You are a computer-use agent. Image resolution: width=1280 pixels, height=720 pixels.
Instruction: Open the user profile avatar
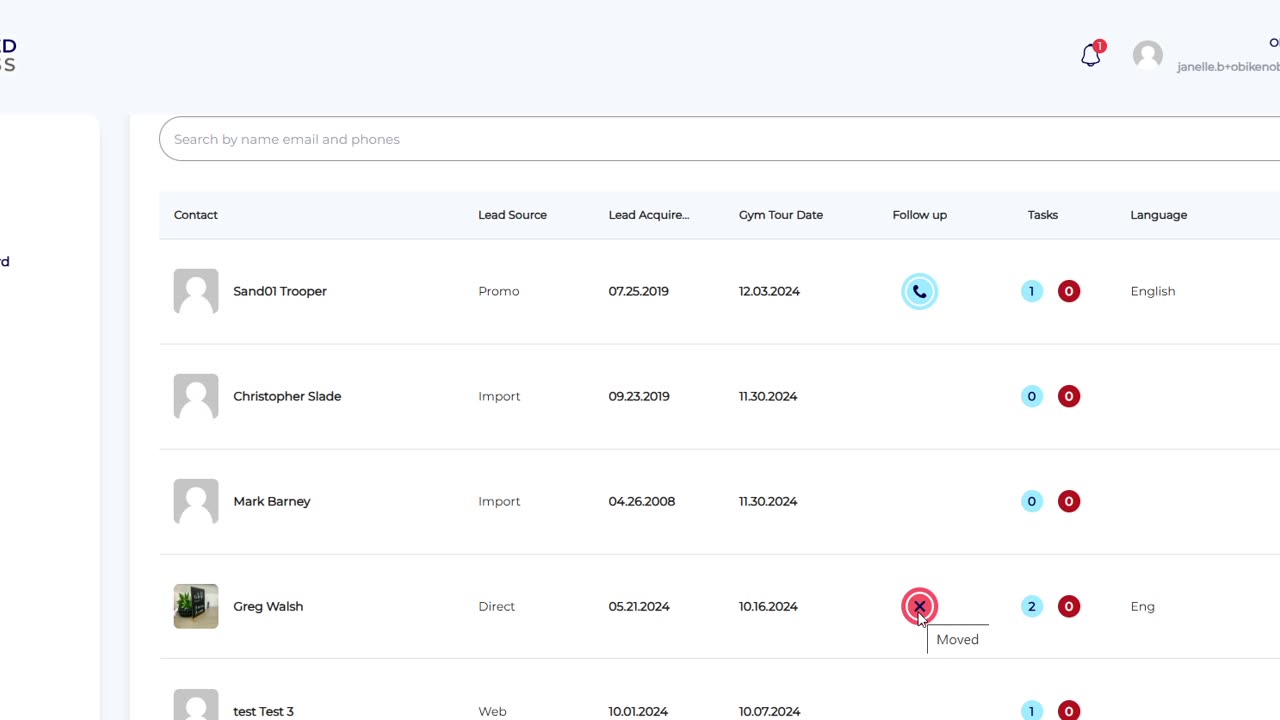pyautogui.click(x=1148, y=55)
